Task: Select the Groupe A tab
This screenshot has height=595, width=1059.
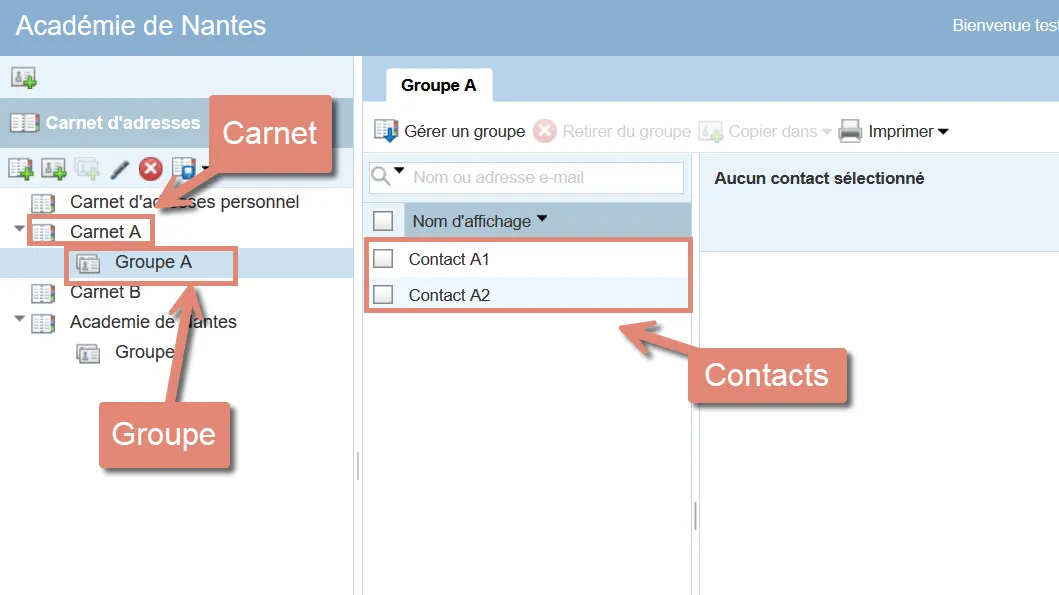Action: 439,85
